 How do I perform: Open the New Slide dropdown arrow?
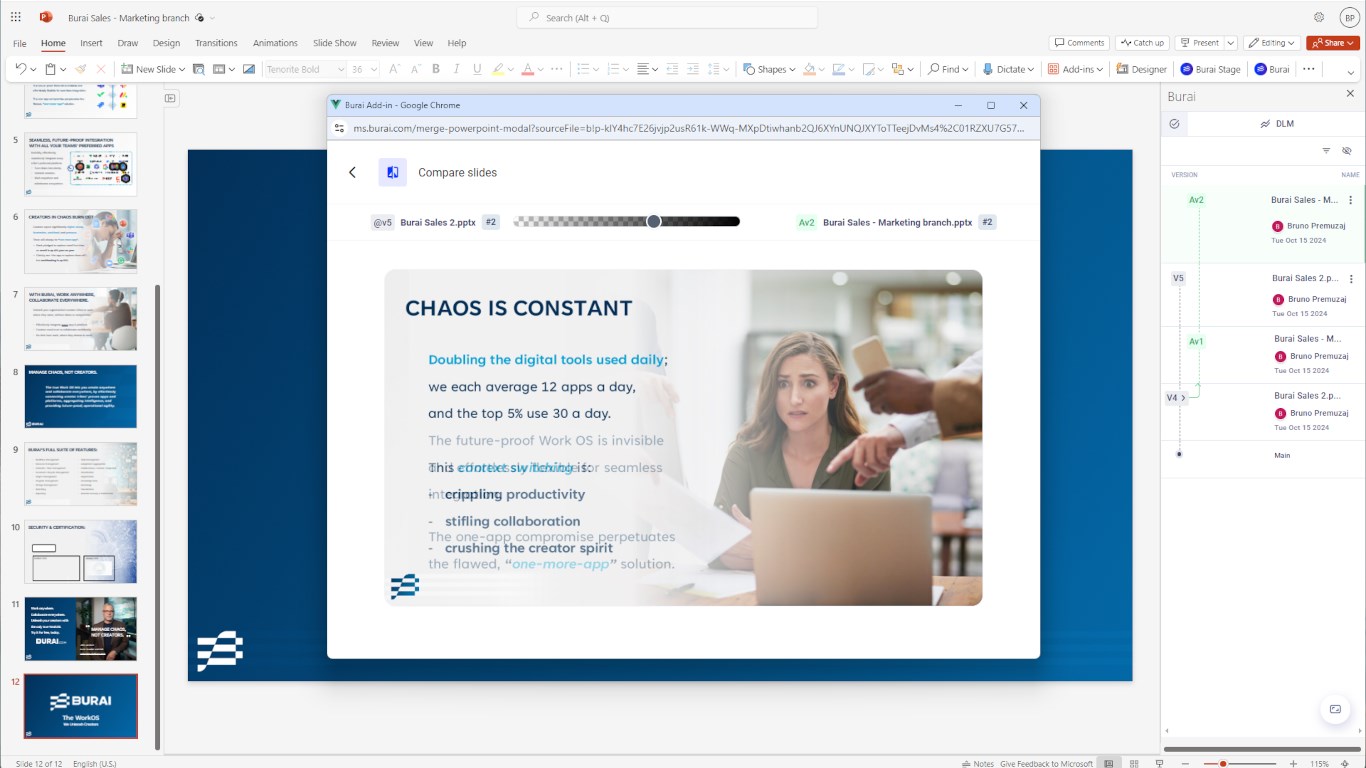click(180, 69)
